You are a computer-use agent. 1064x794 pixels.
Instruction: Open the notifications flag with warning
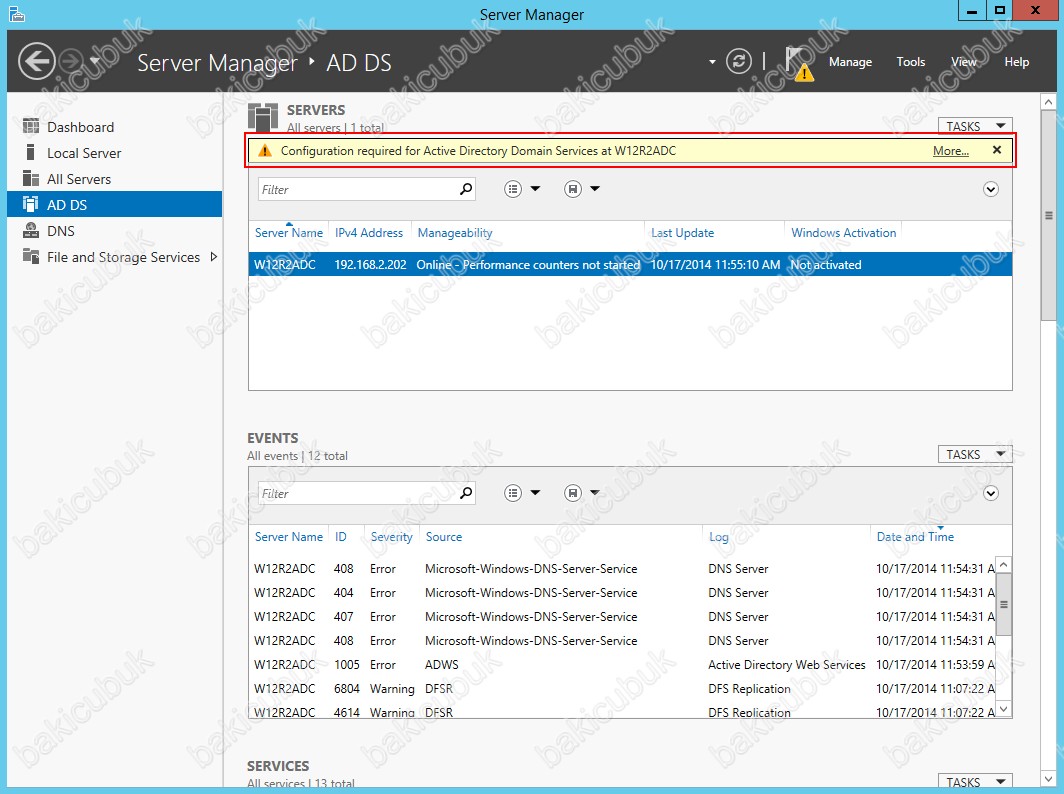pyautogui.click(x=799, y=63)
